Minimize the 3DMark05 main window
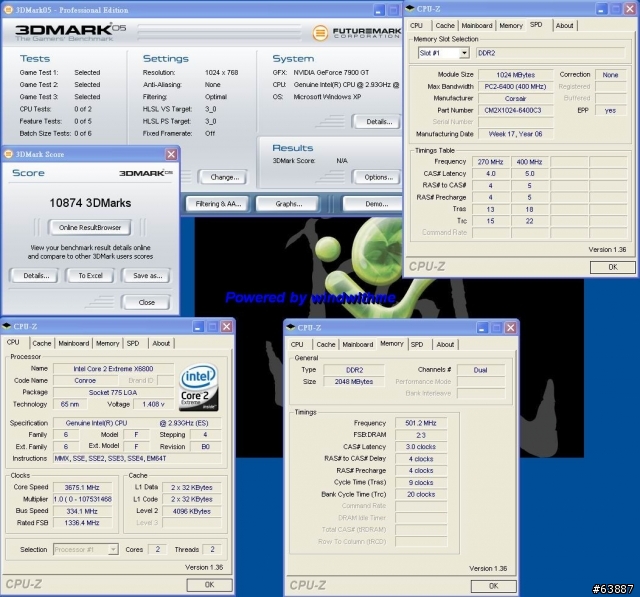The height and width of the screenshot is (597, 640). [378, 10]
